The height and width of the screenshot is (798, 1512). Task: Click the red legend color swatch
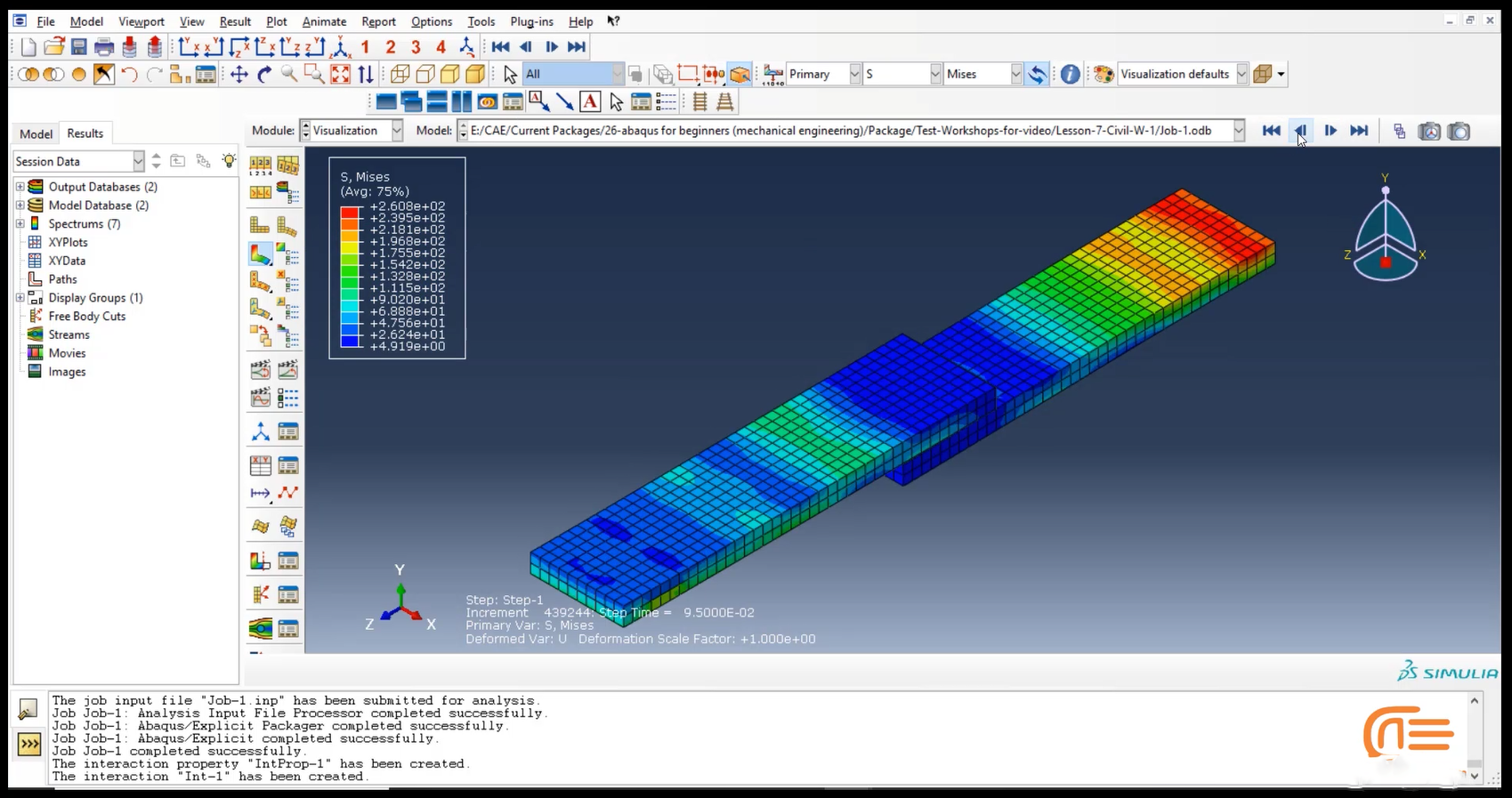[x=350, y=212]
